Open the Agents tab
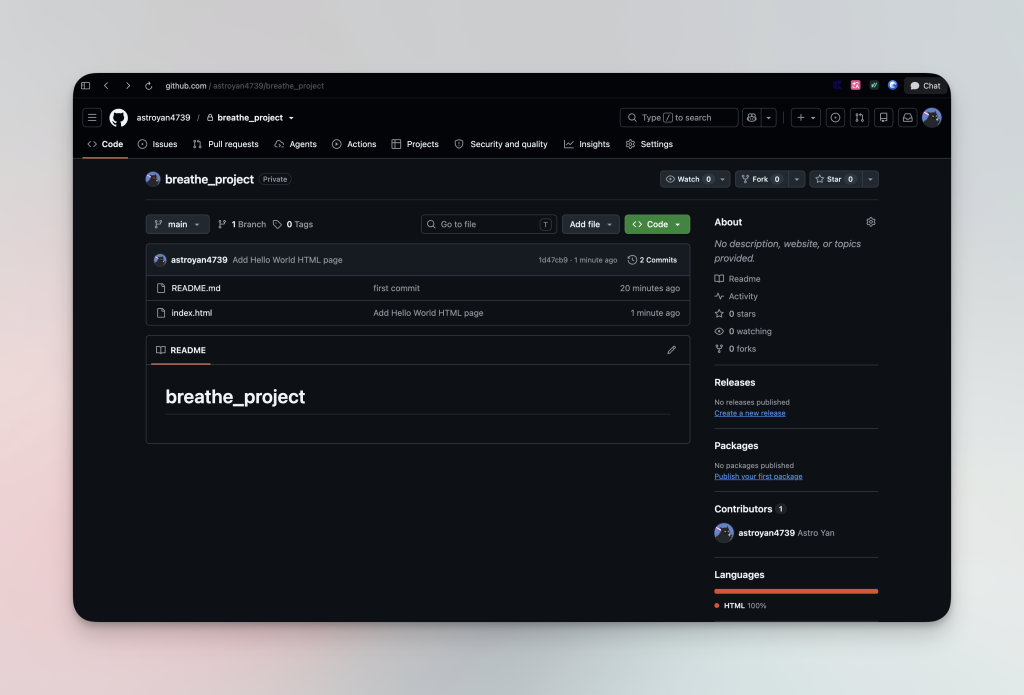This screenshot has width=1024, height=695. [296, 144]
